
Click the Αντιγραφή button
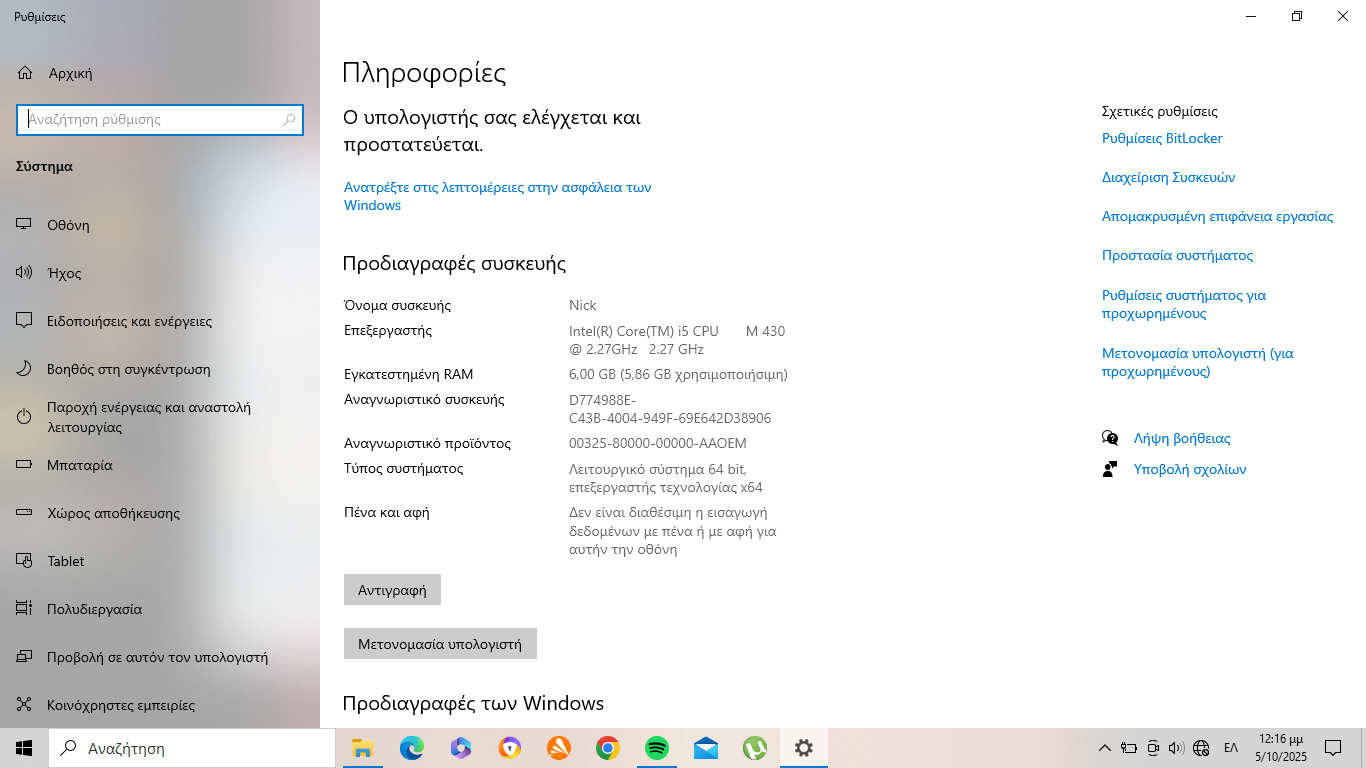tap(392, 590)
